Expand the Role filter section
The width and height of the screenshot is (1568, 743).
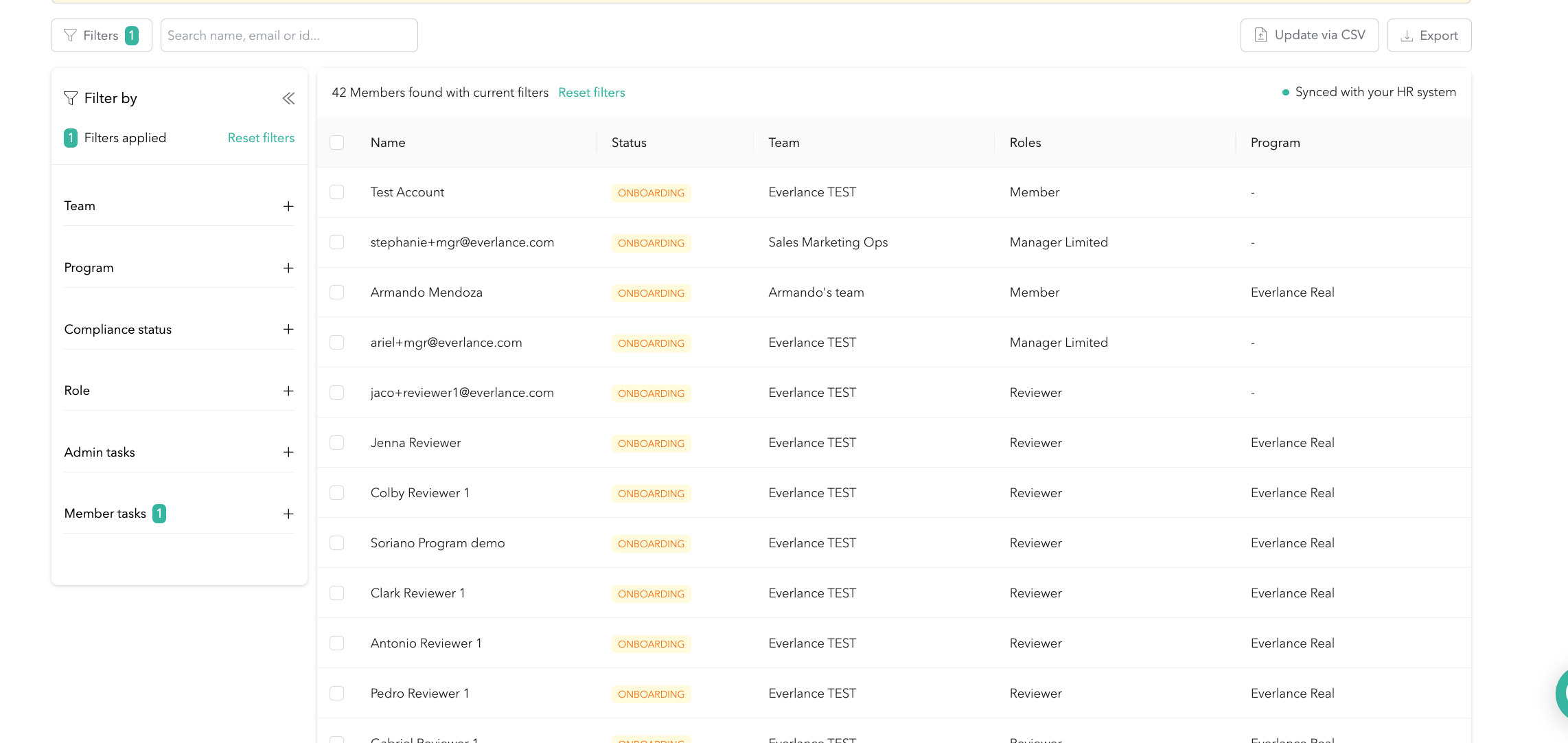coord(288,391)
